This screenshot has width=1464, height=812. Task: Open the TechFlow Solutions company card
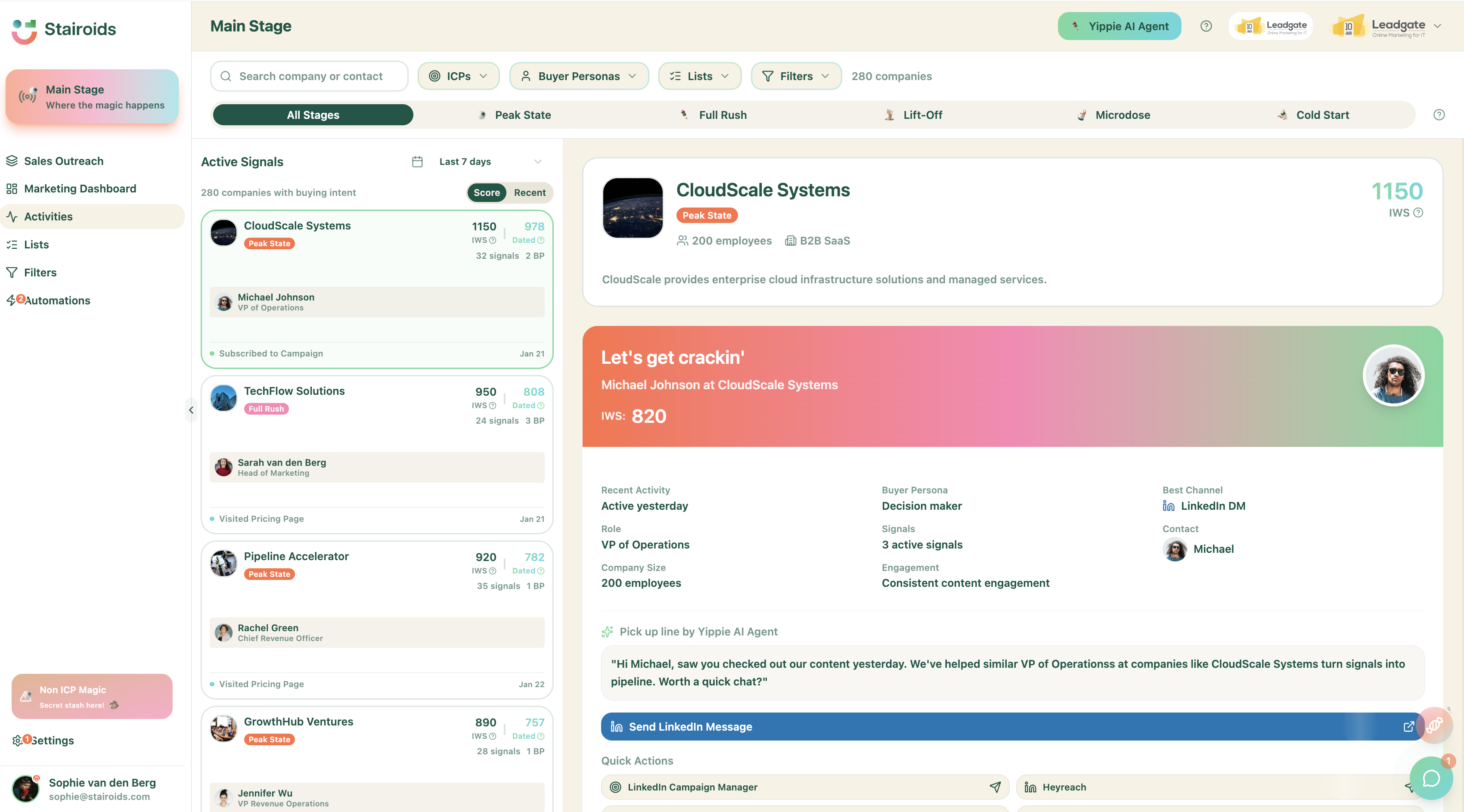tap(377, 455)
